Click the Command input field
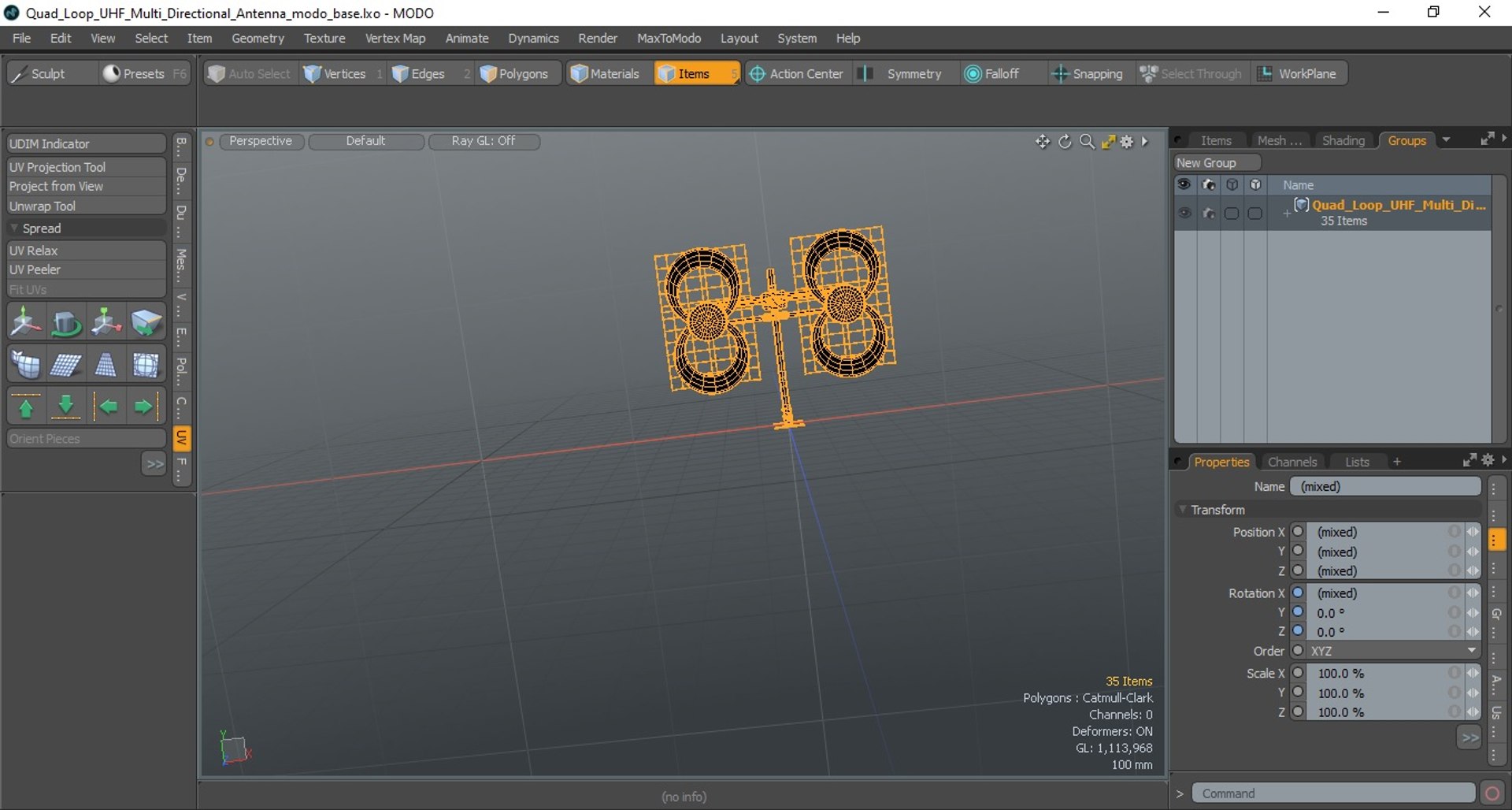The image size is (1512, 810). coord(1332,793)
